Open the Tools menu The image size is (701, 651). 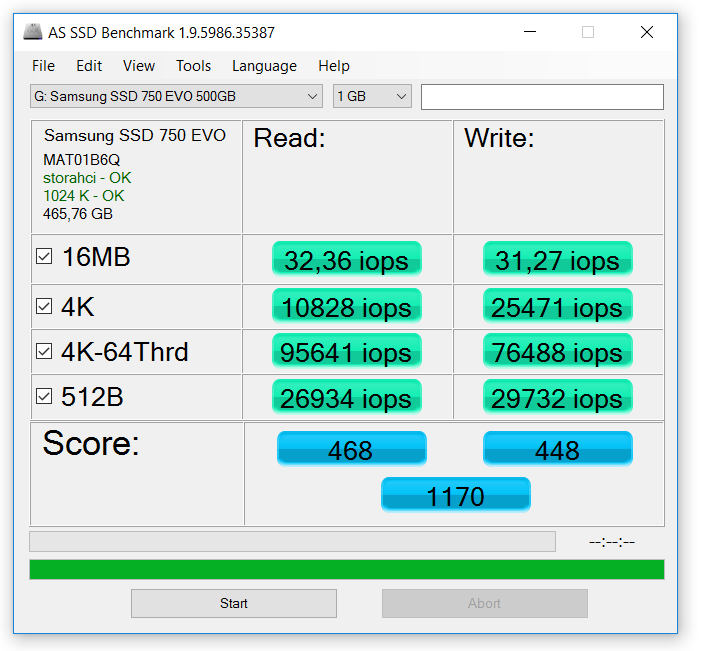(193, 66)
